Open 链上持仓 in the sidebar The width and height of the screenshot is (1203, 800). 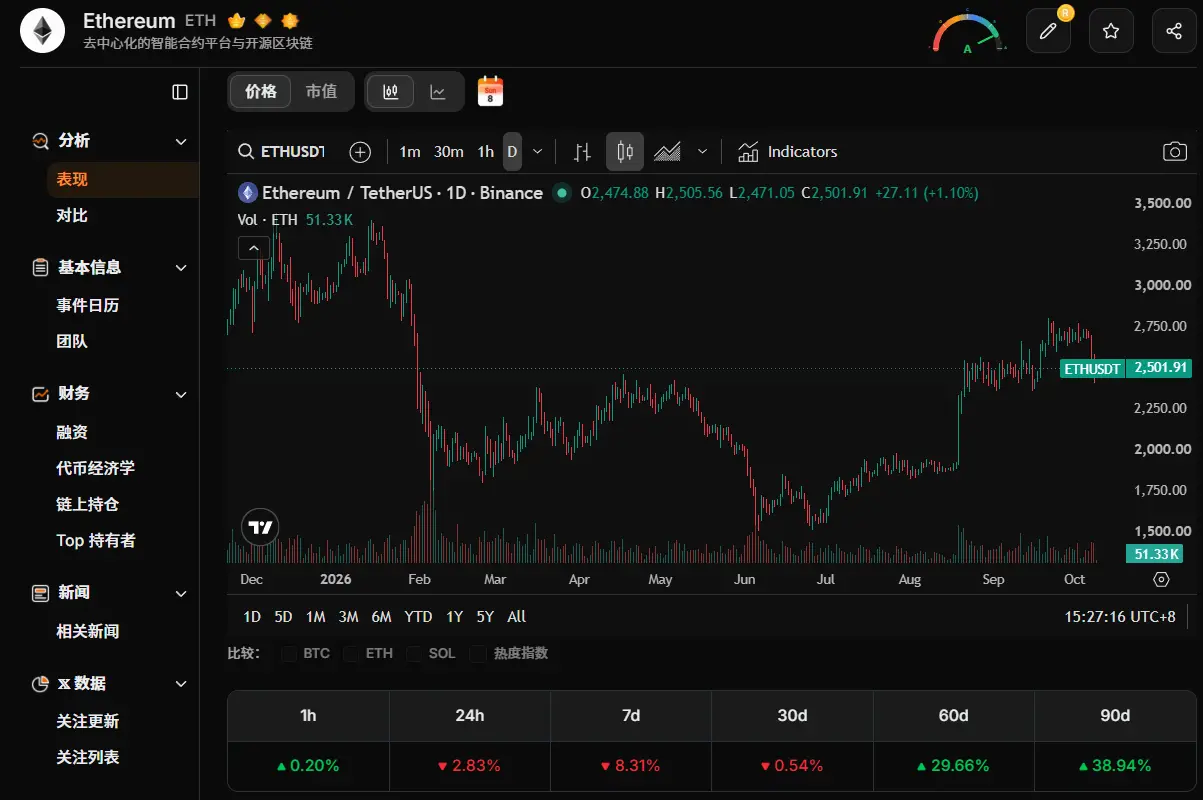click(88, 504)
